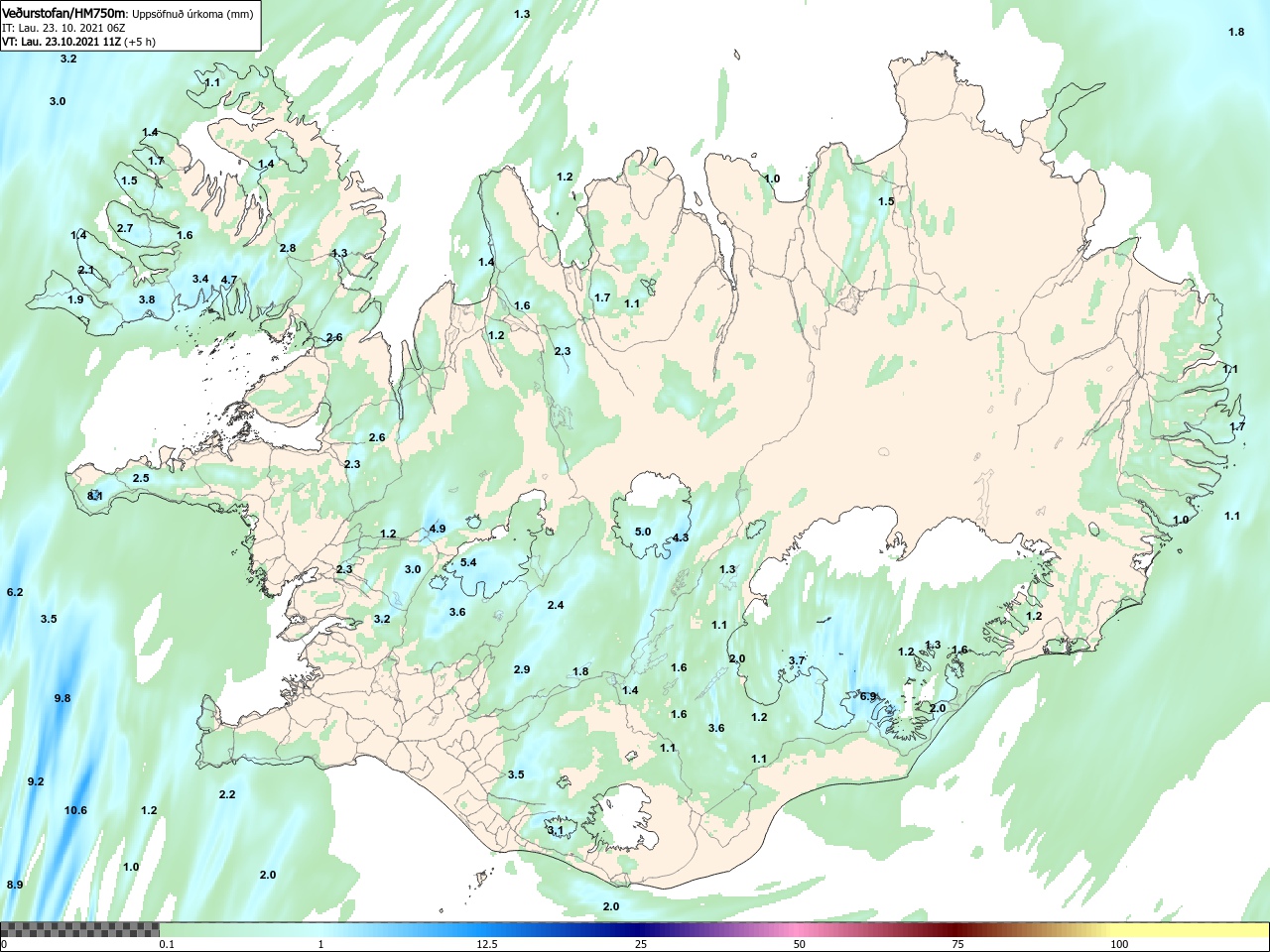This screenshot has width=1270, height=952.
Task: Pick the 3.1 value near Eyjafjallajökull
Action: pos(556,830)
